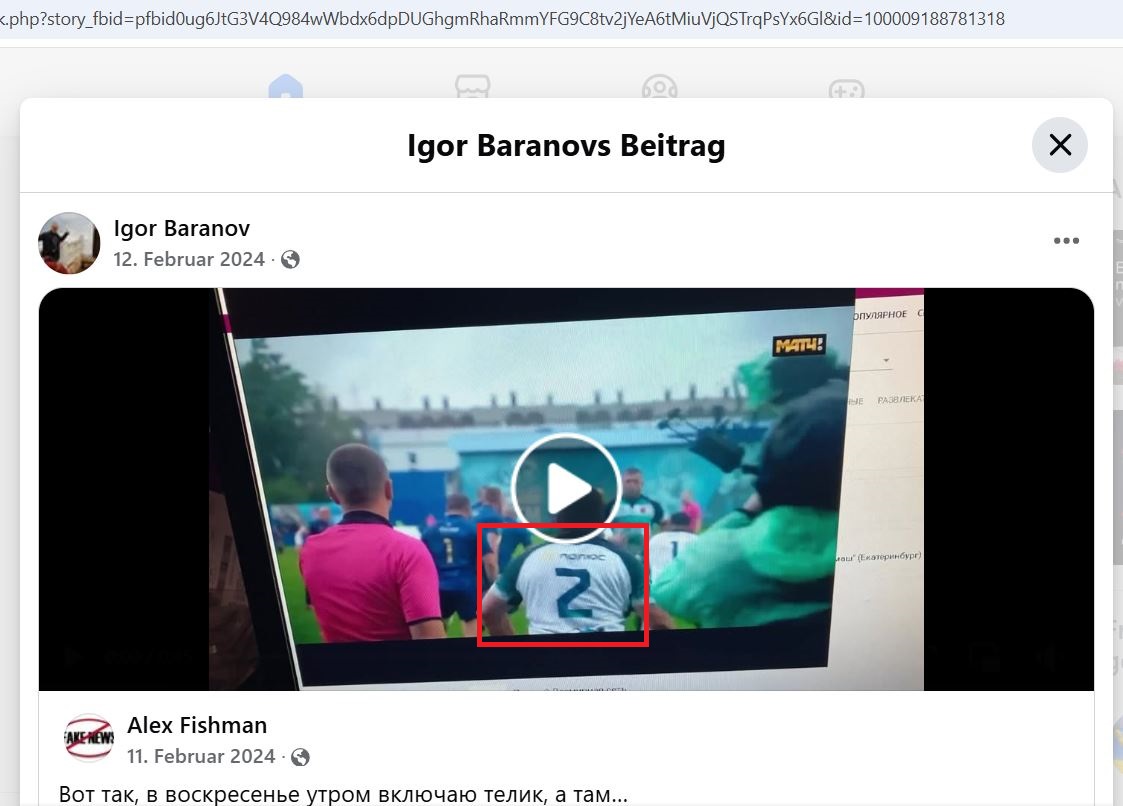Viewport: 1123px width, 806px height.
Task: Open the Groups icon in top navigation
Action: 660,87
